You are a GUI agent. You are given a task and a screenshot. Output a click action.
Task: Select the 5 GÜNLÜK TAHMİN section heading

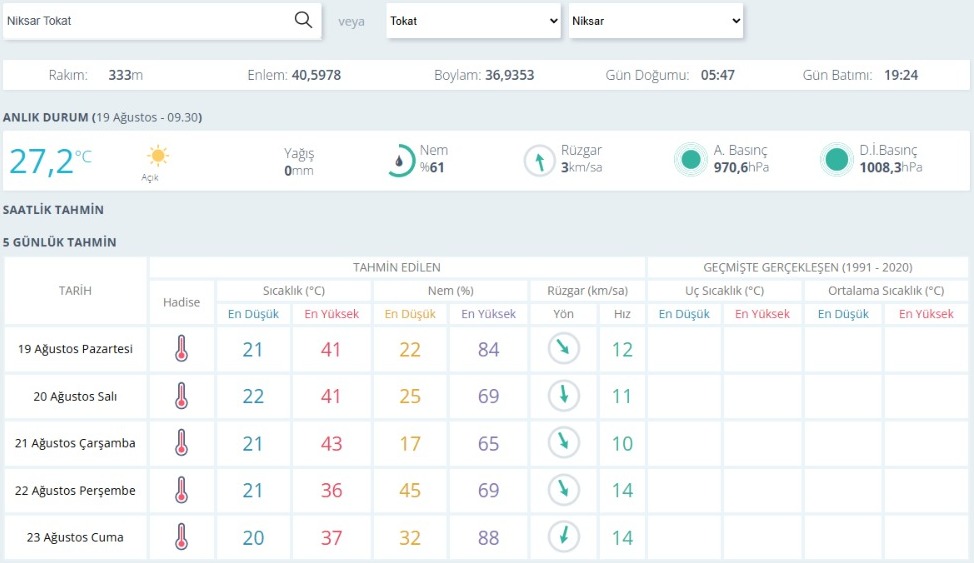click(x=59, y=242)
